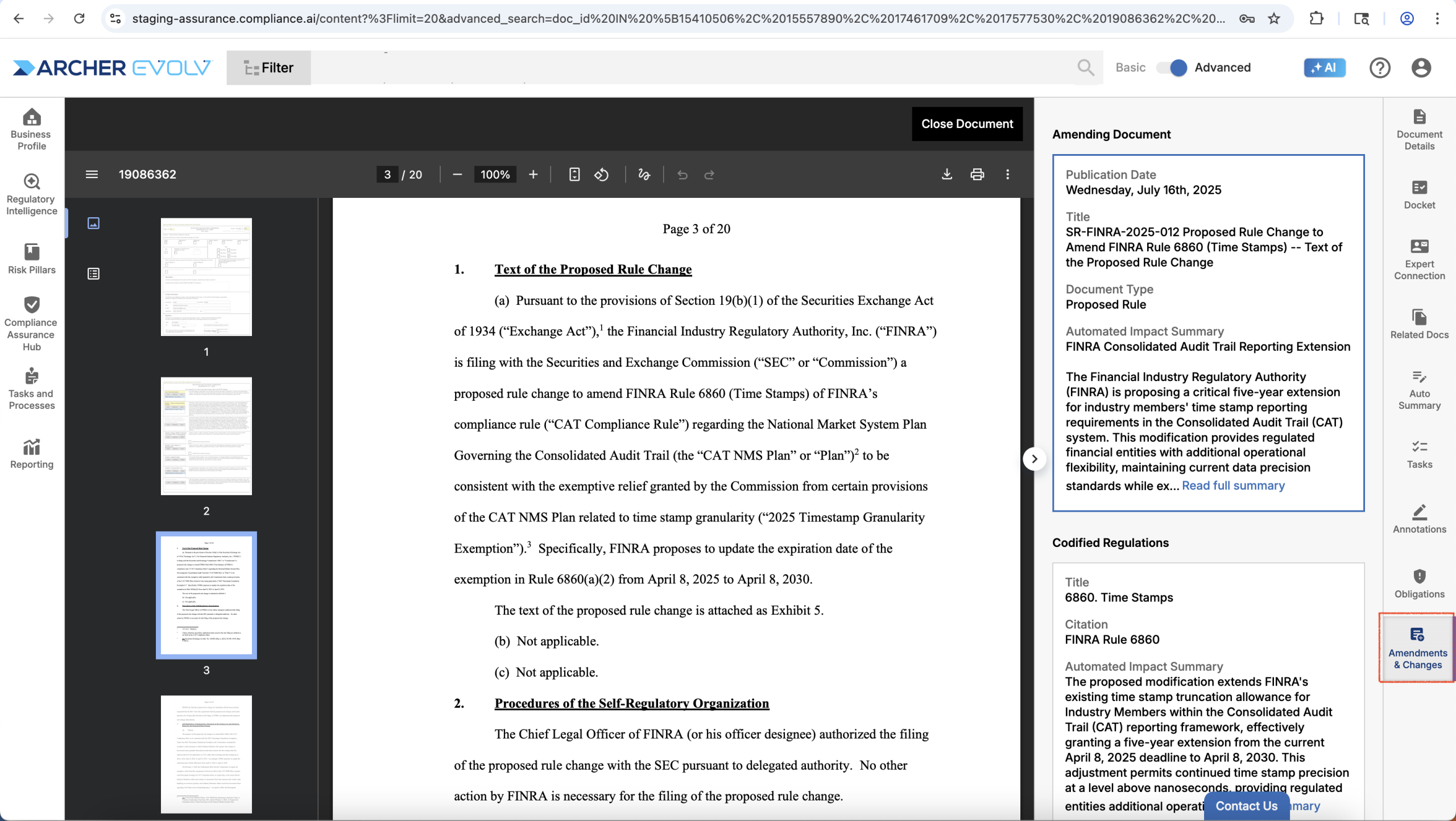
Task: Open Expert Connection panel
Action: point(1419,260)
